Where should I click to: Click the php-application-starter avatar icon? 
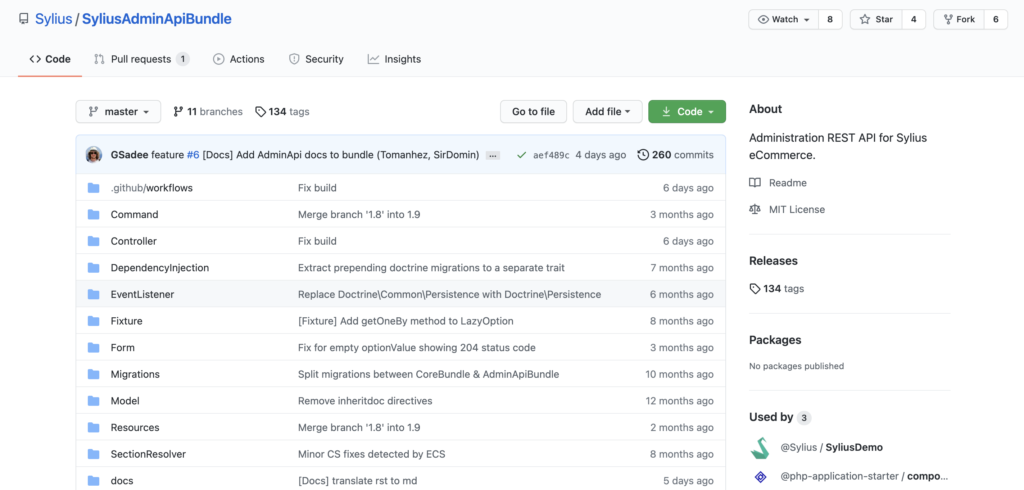[760, 477]
